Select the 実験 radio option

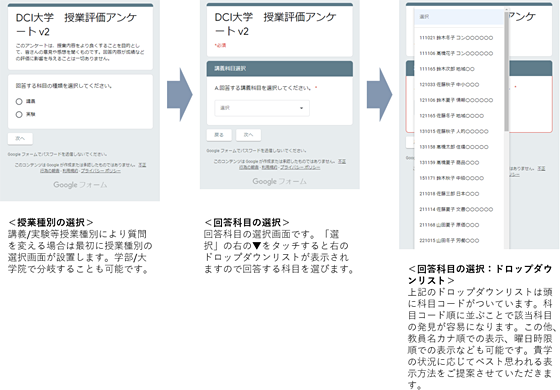pyautogui.click(x=19, y=114)
